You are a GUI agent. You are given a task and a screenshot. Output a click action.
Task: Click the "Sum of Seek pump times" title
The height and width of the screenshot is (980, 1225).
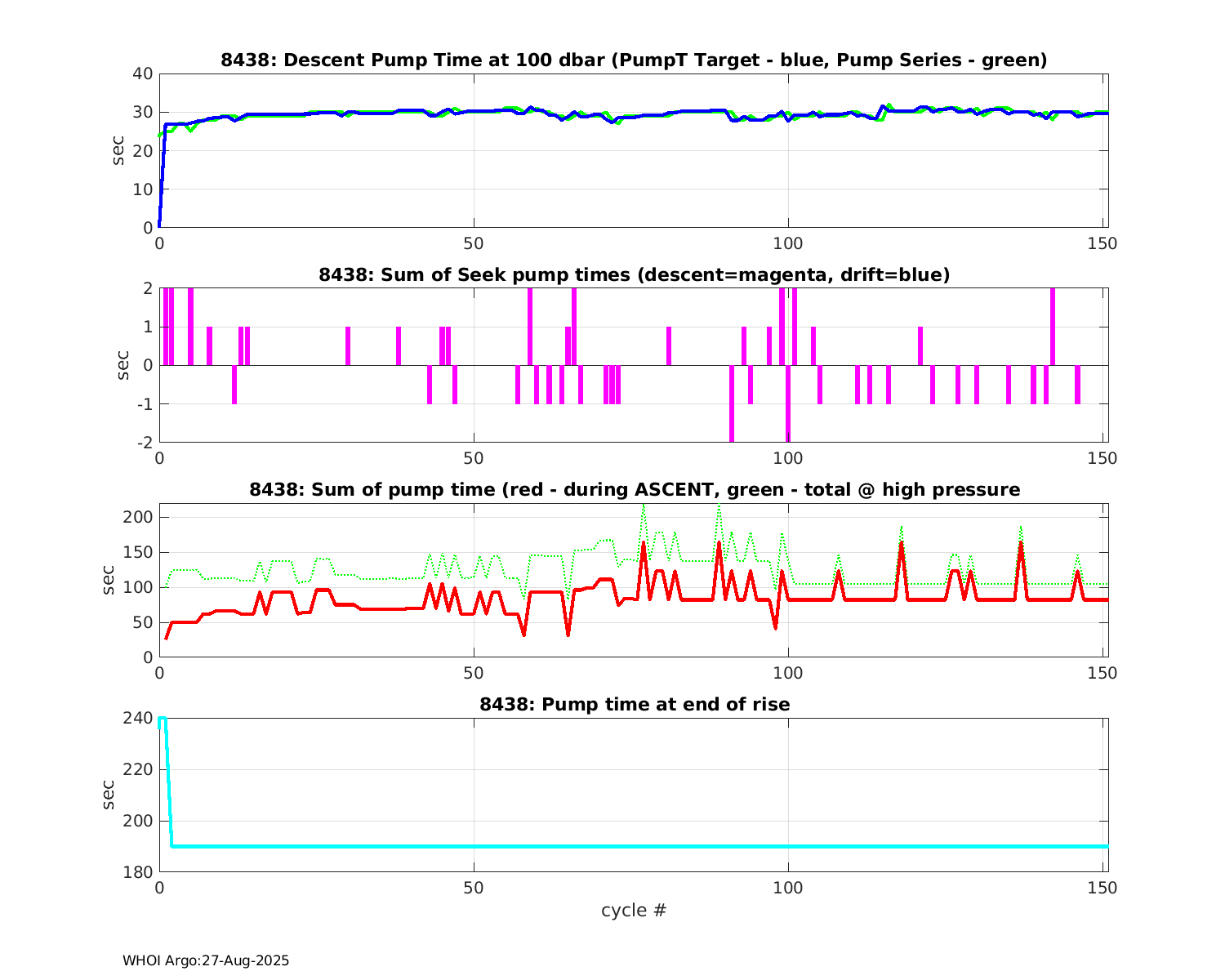point(634,274)
